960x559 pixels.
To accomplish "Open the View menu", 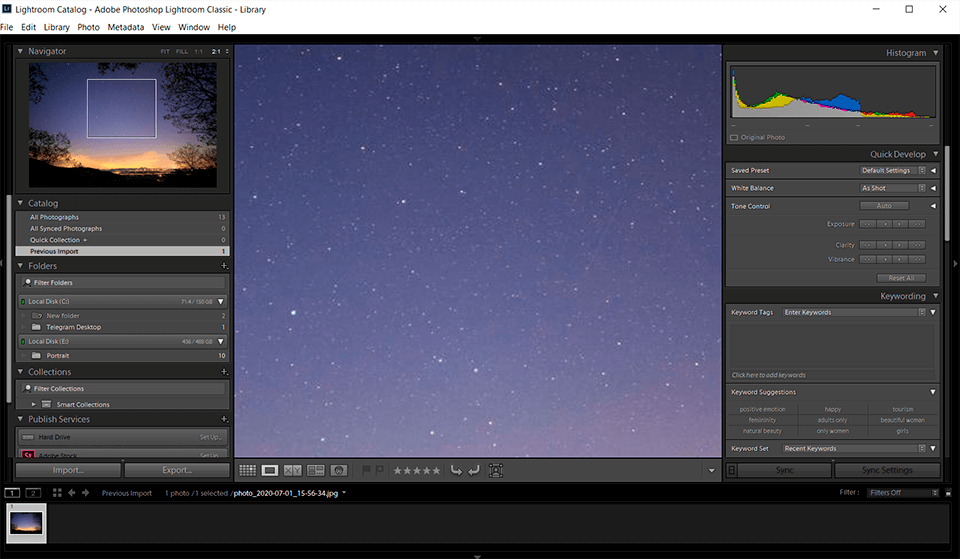I will [161, 27].
